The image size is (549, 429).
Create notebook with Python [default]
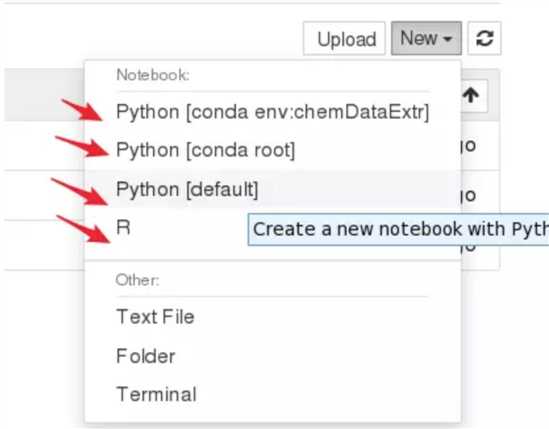pyautogui.click(x=272, y=189)
